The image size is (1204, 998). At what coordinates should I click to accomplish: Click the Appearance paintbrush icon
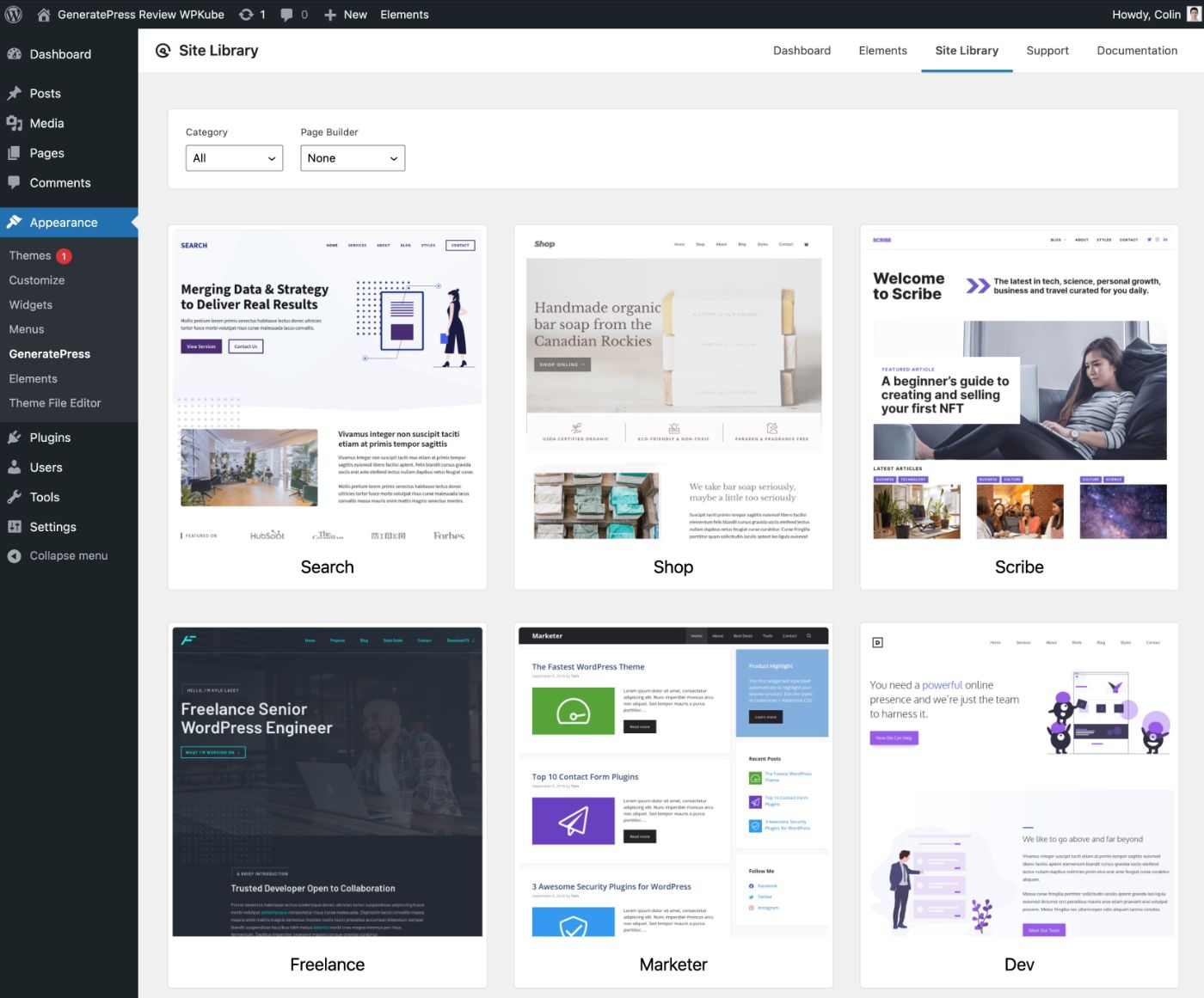tap(14, 222)
